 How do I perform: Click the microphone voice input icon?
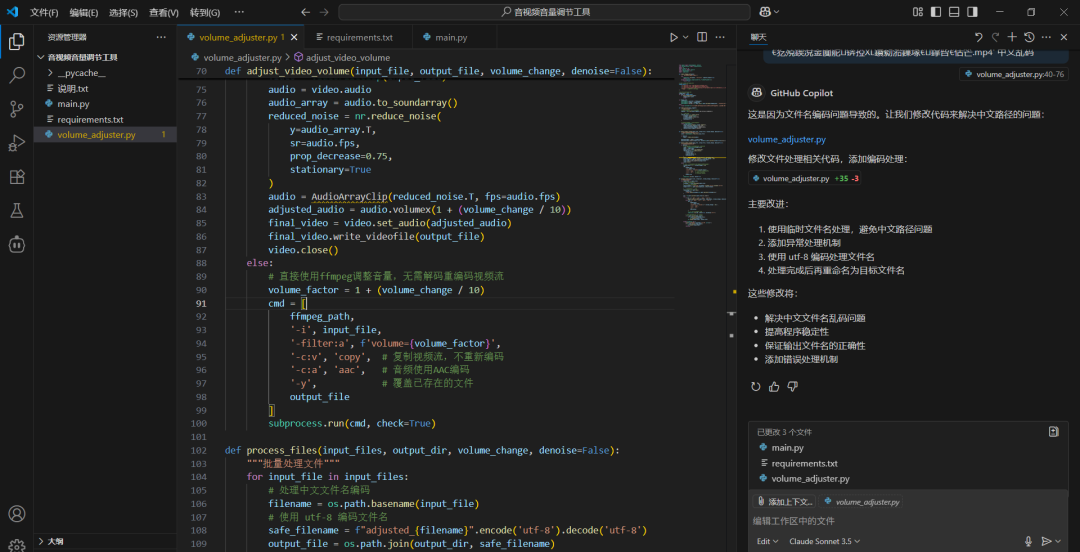click(1028, 542)
